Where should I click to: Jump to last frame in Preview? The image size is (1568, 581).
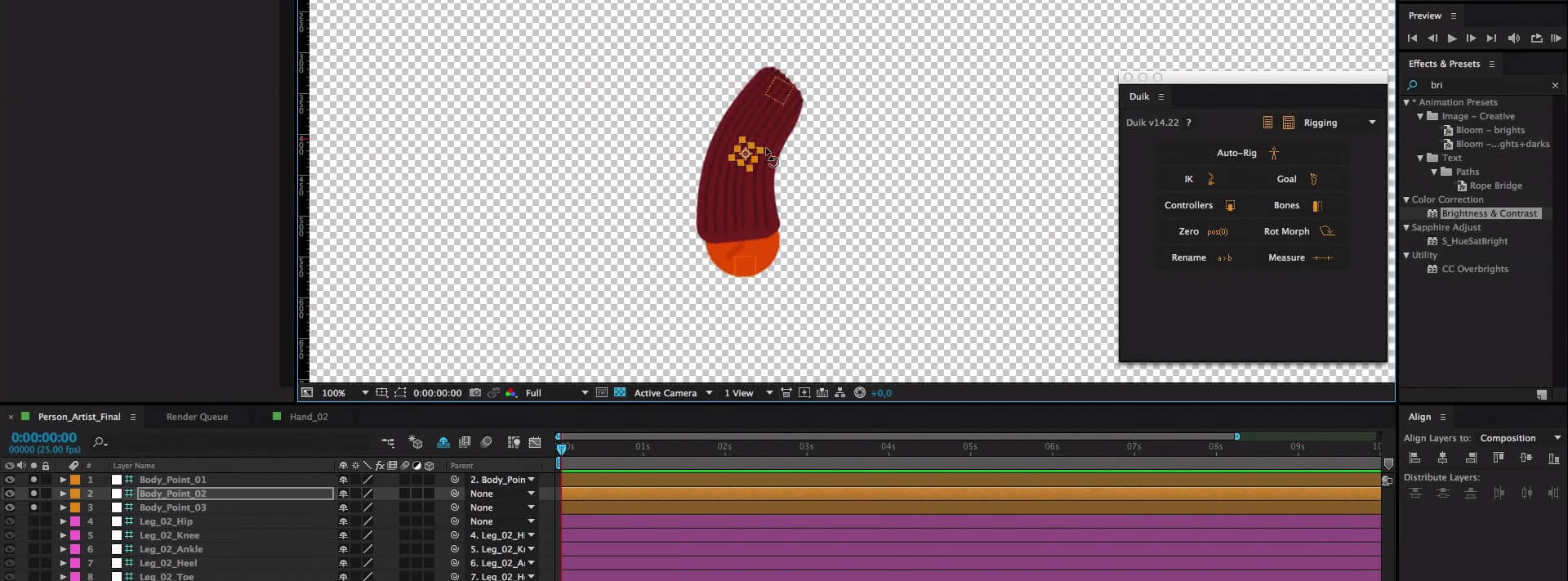(x=1491, y=38)
